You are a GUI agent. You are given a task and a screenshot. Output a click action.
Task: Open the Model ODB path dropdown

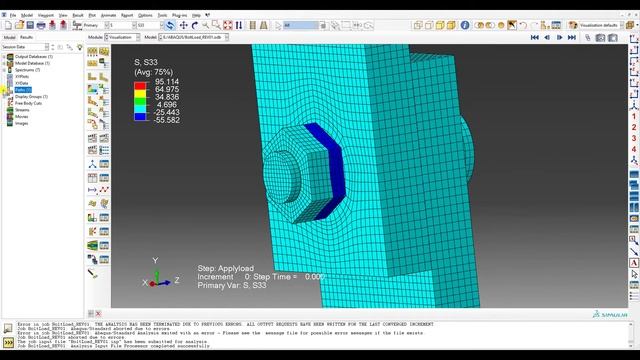193,37
